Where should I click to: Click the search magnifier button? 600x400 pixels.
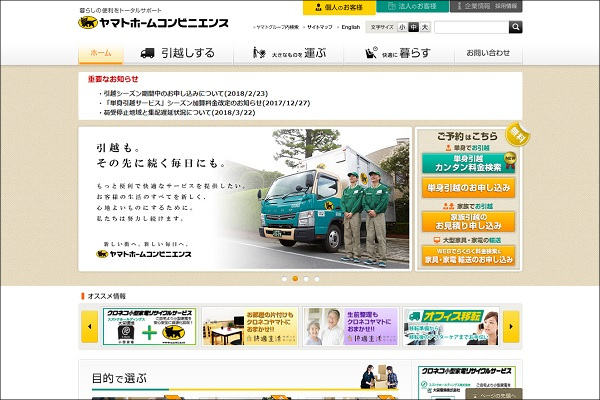point(515,27)
